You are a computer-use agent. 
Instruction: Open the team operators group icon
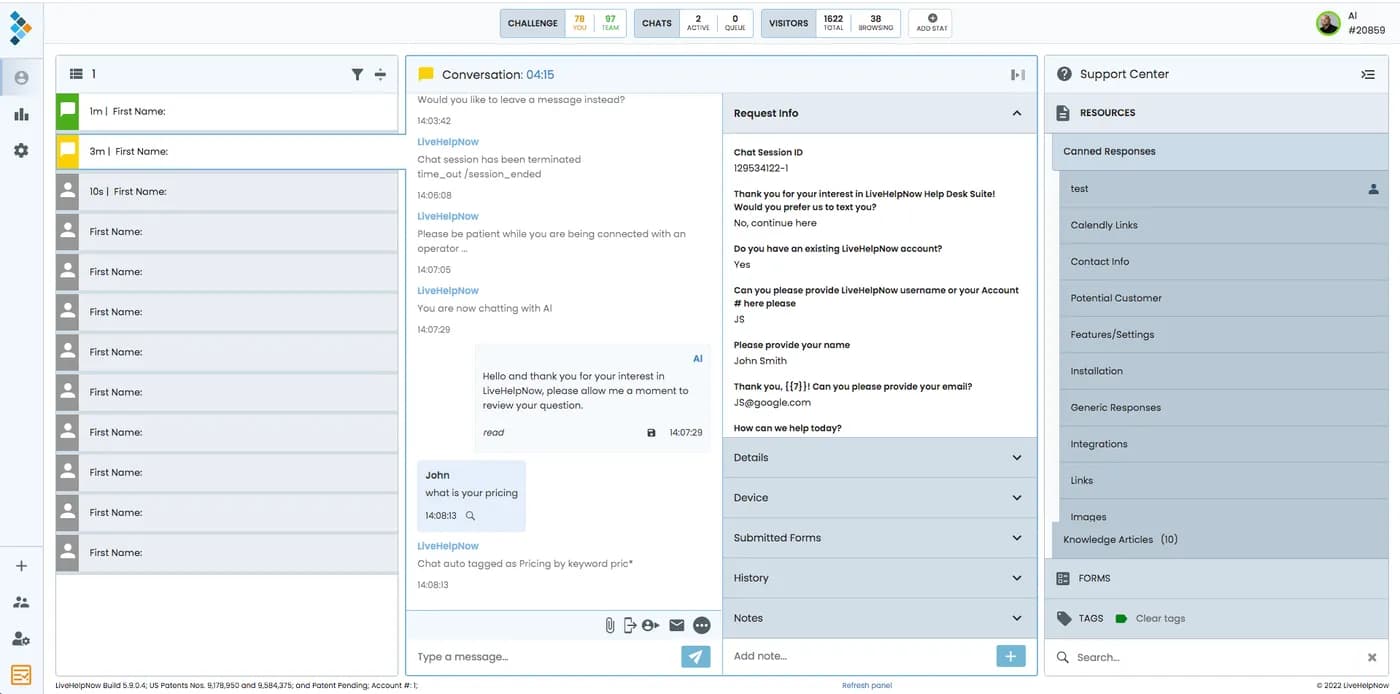(x=21, y=602)
